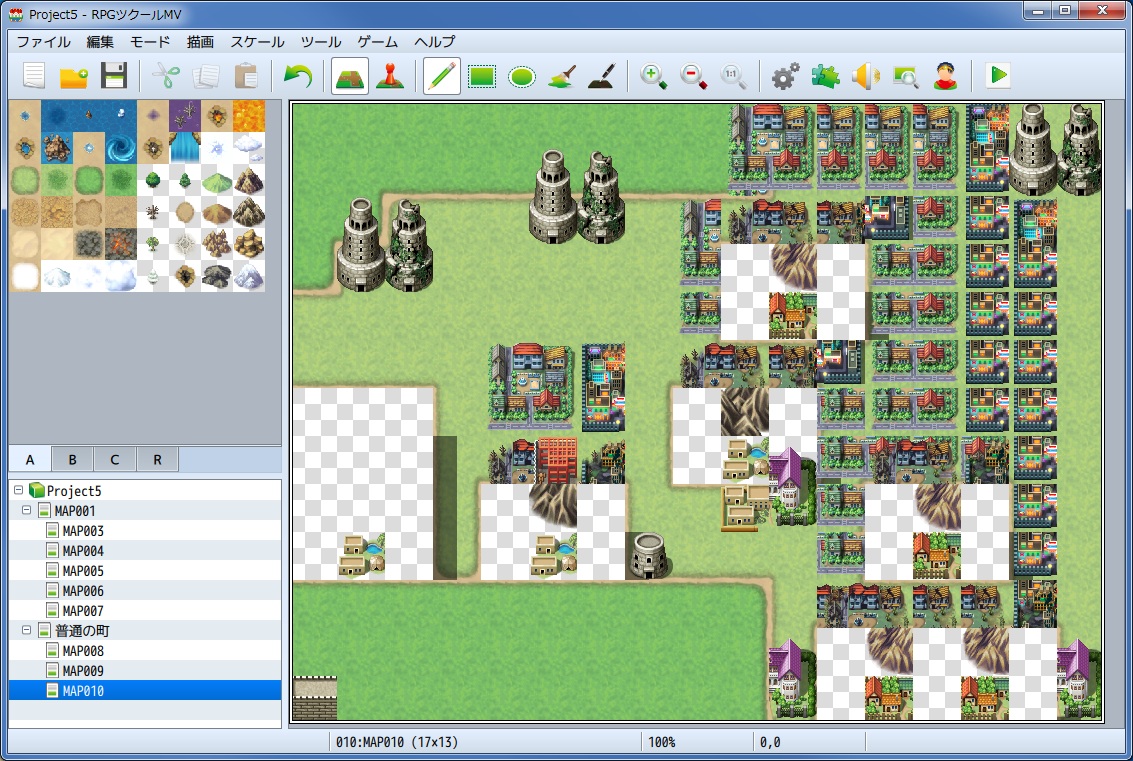
Task: Select the Ellipse drawing tool
Action: [x=522, y=75]
